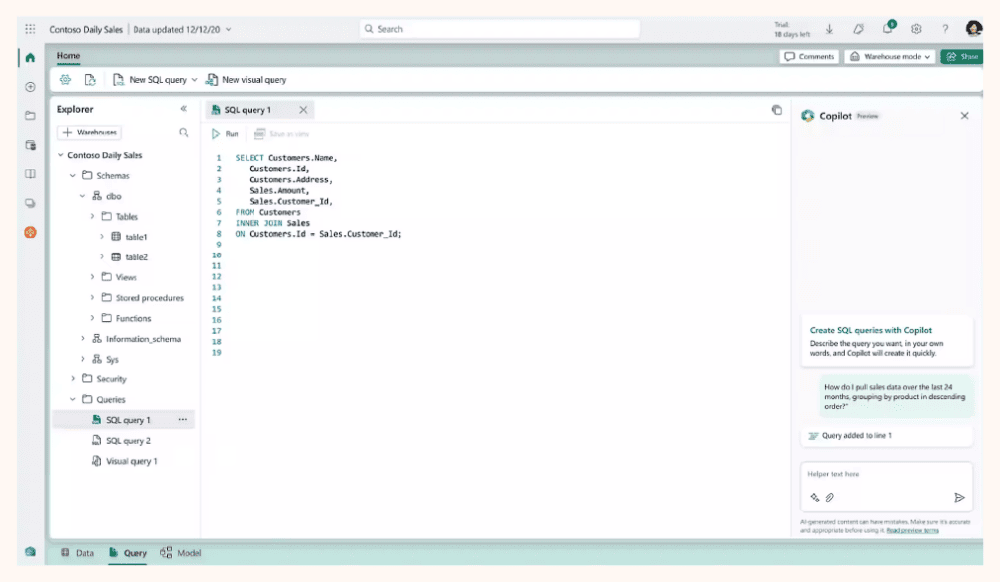Expand the Views folder
1000x582 pixels.
(x=92, y=277)
